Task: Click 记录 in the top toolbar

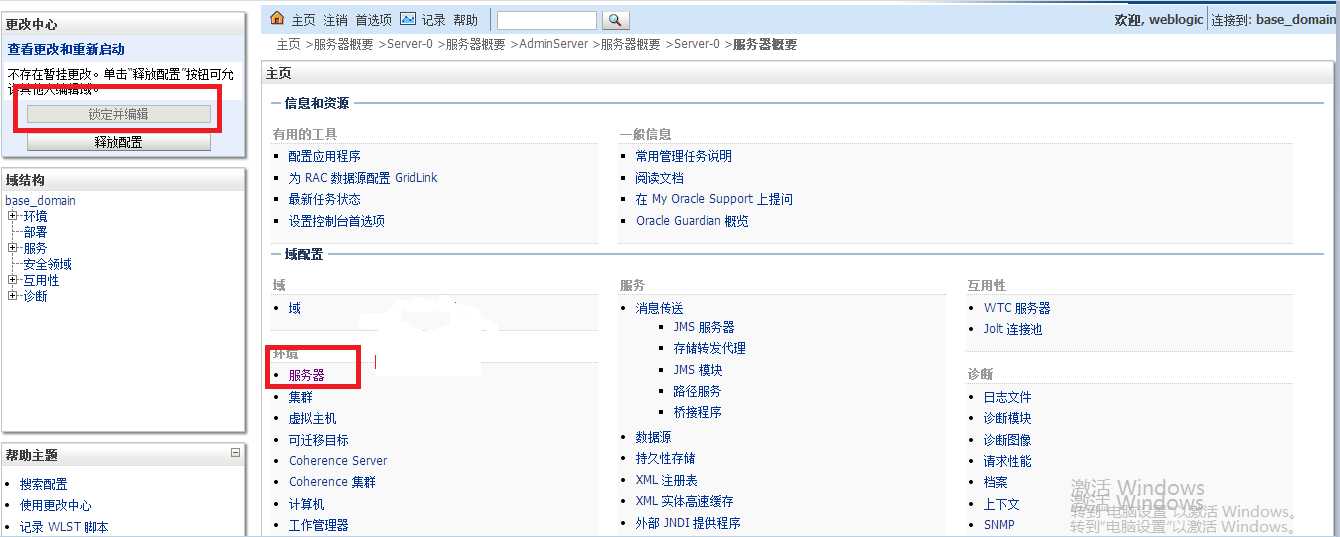Action: click(x=433, y=20)
